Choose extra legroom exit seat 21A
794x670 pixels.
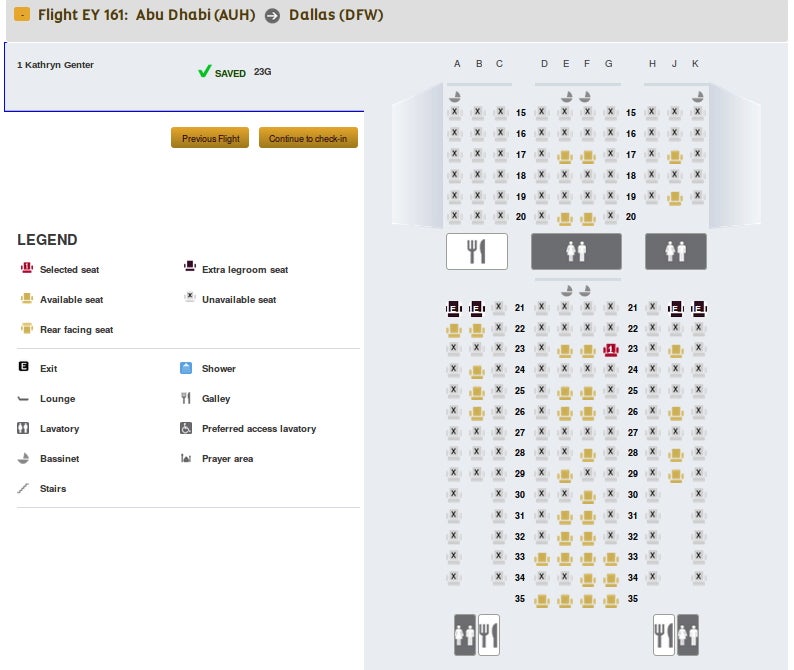tap(454, 308)
